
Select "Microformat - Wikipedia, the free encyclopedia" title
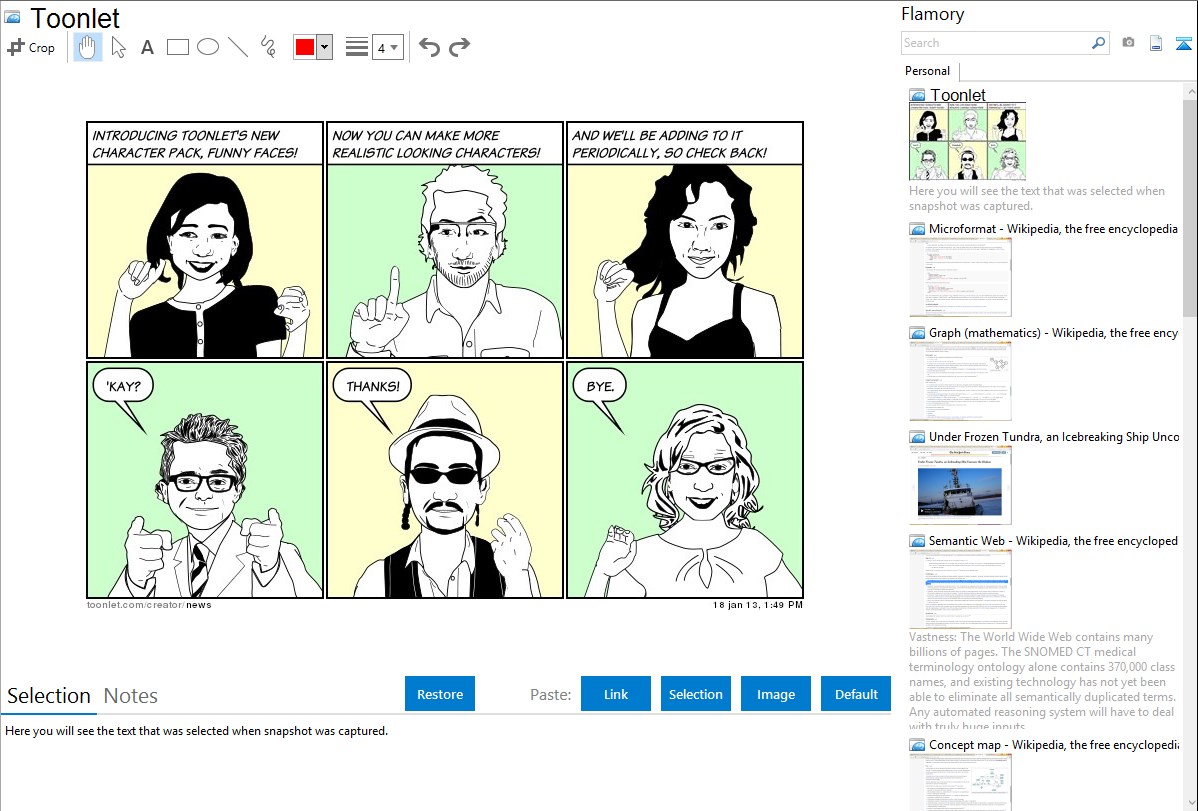click(1054, 229)
